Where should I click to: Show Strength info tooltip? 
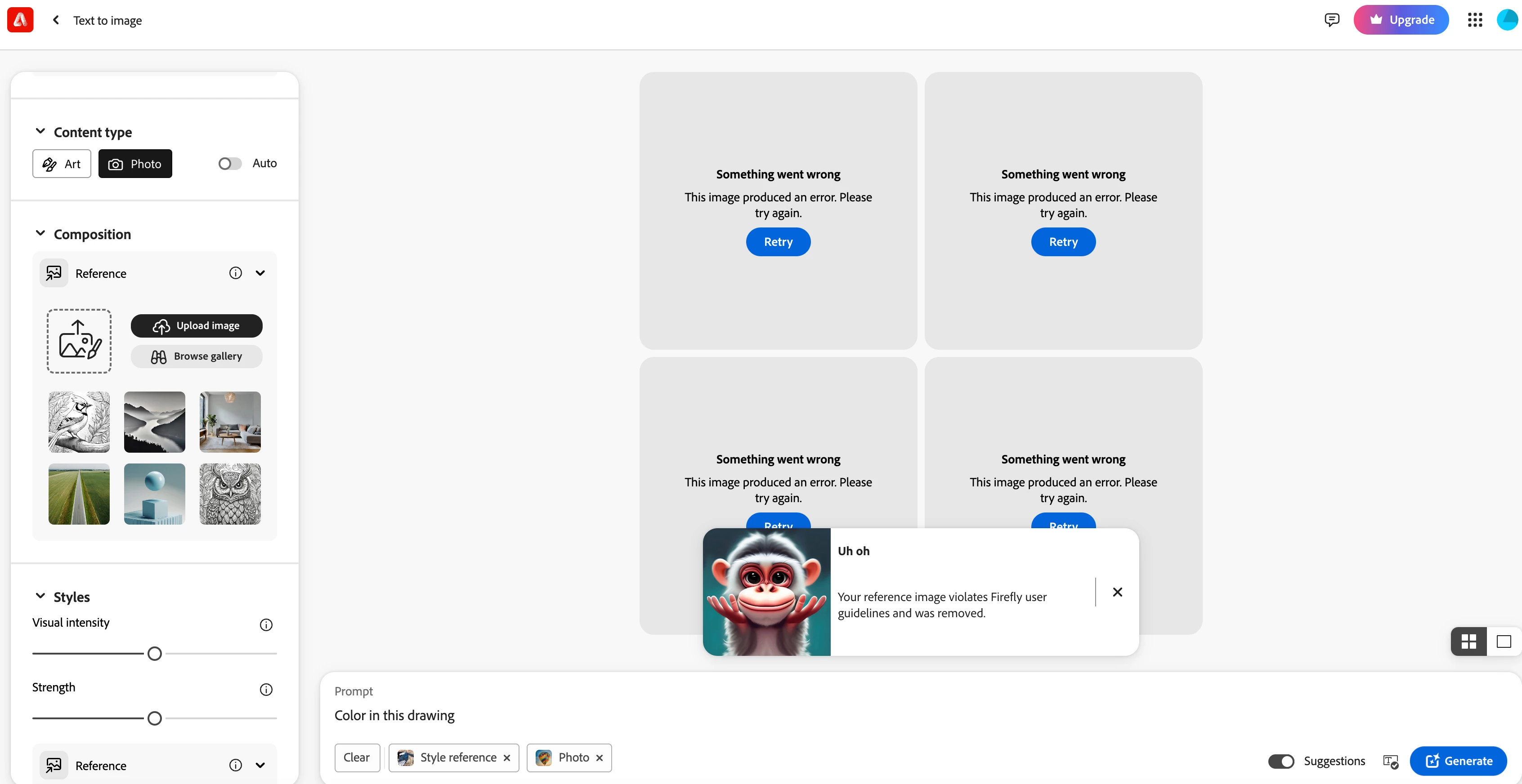click(266, 690)
